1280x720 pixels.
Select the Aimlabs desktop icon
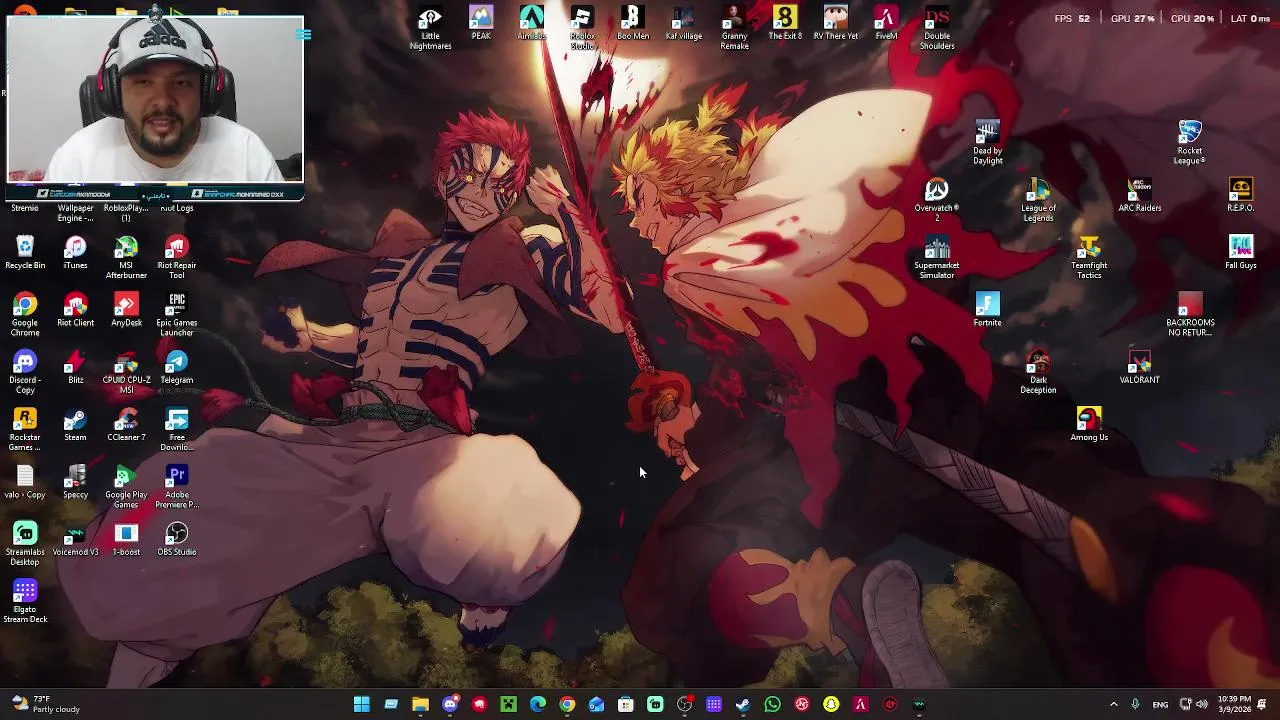click(531, 23)
